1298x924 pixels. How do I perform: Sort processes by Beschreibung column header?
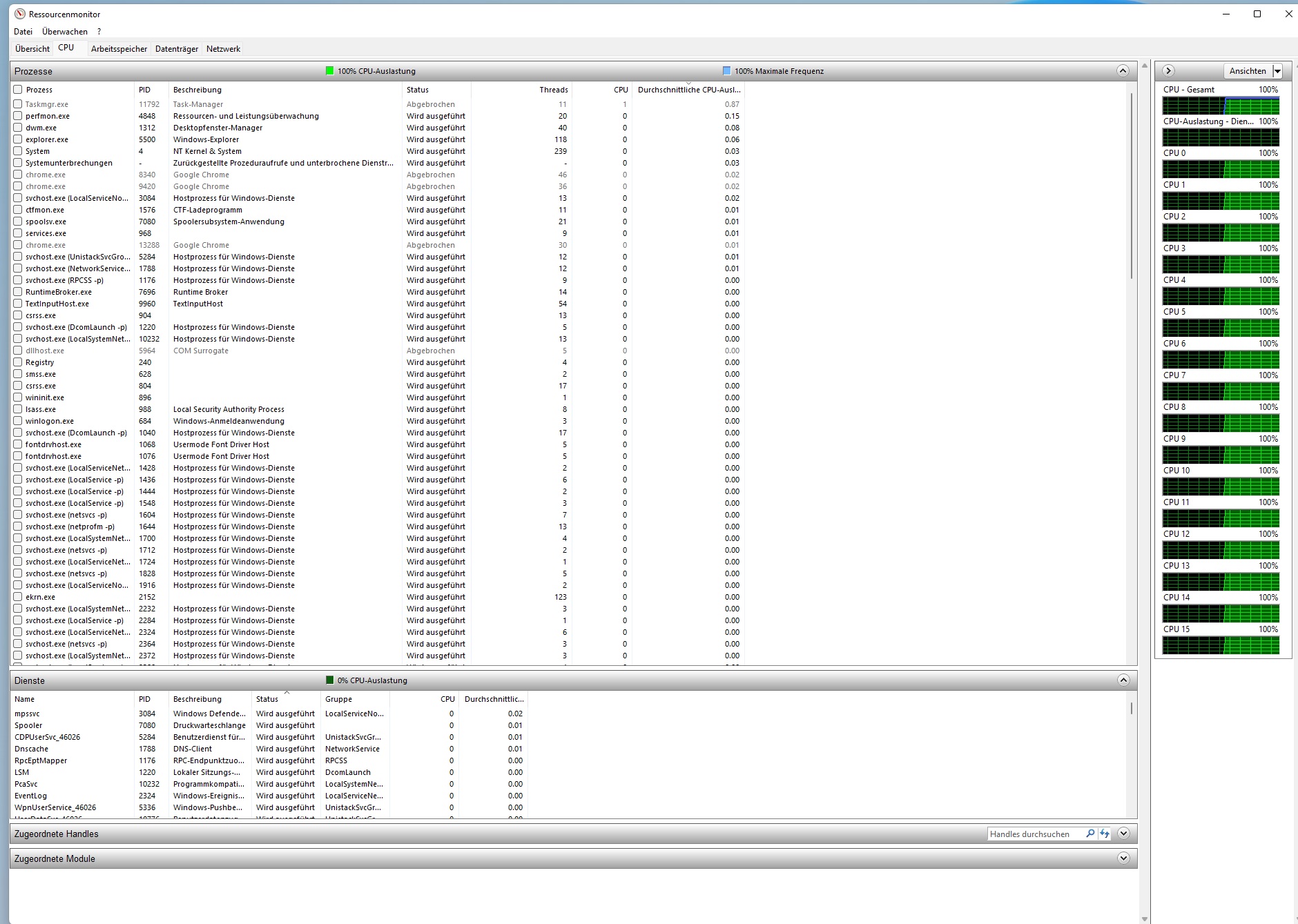(x=285, y=90)
